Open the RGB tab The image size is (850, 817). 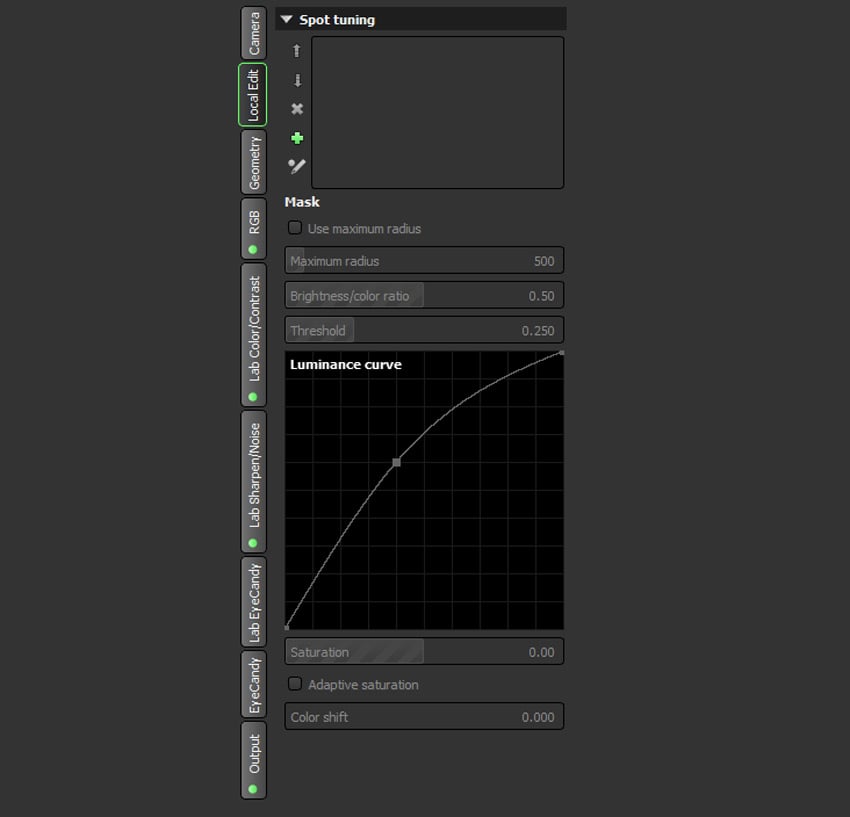254,229
